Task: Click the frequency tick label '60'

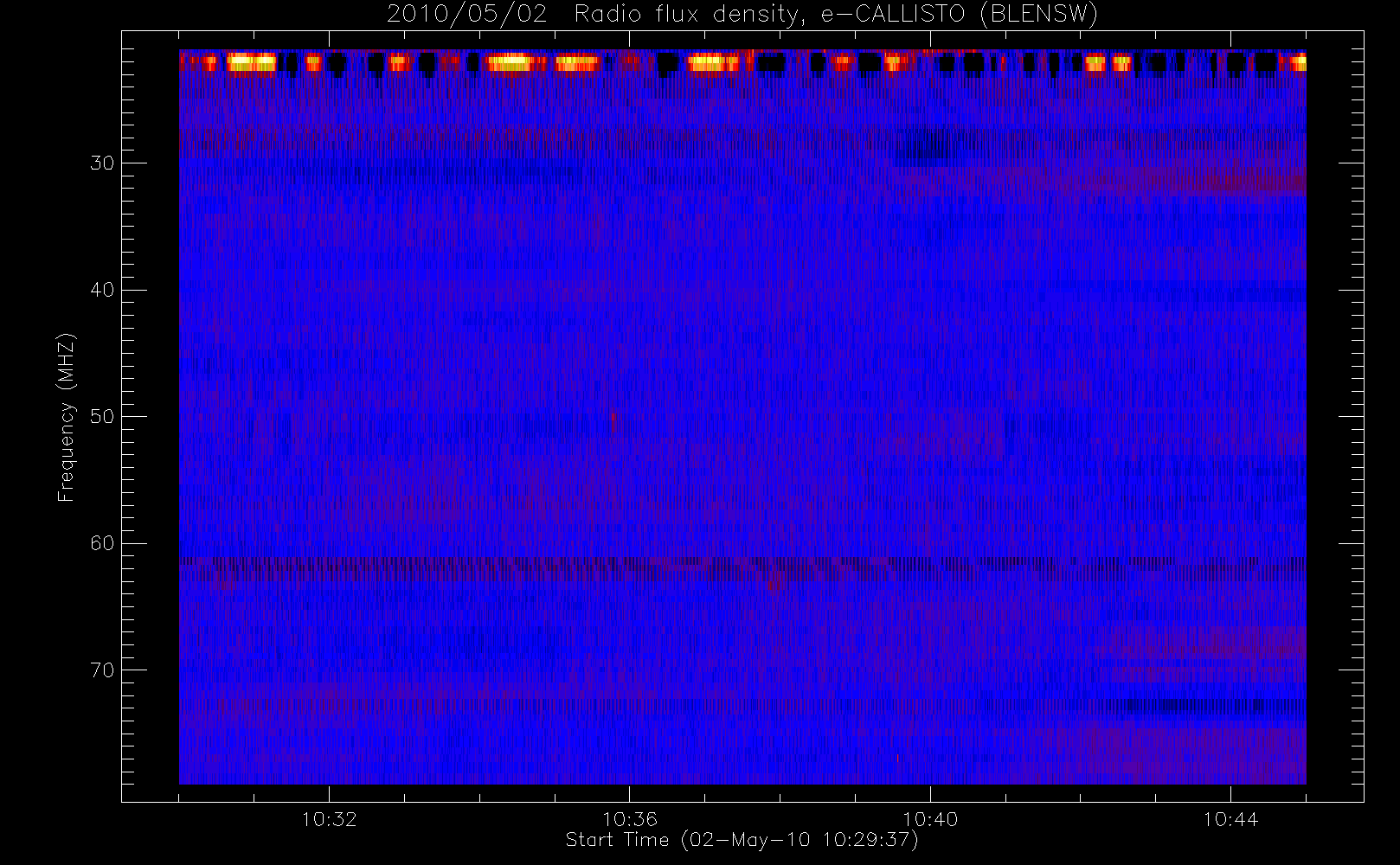Action: point(102,543)
